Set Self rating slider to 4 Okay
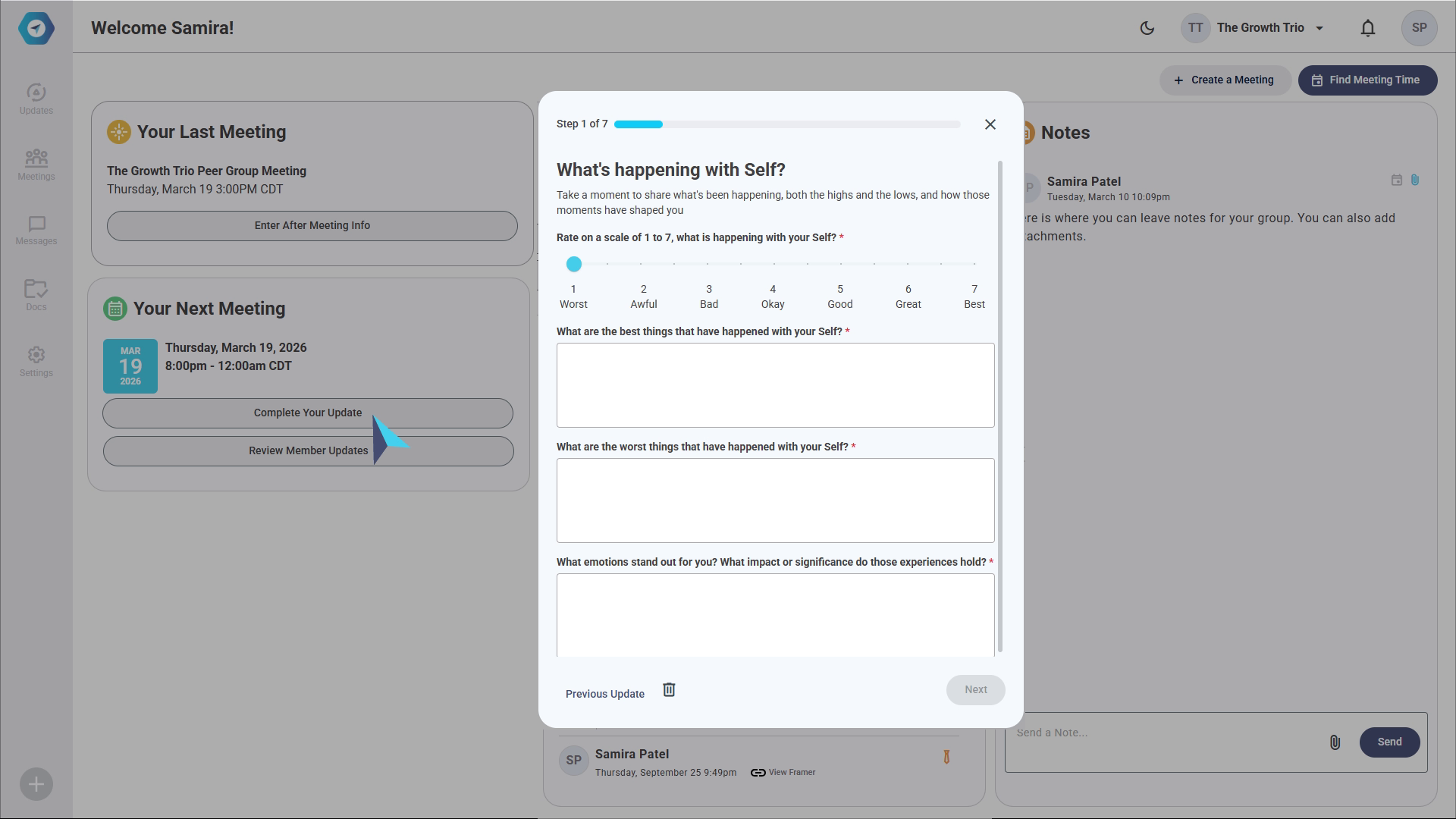The width and height of the screenshot is (1456, 819). (774, 264)
